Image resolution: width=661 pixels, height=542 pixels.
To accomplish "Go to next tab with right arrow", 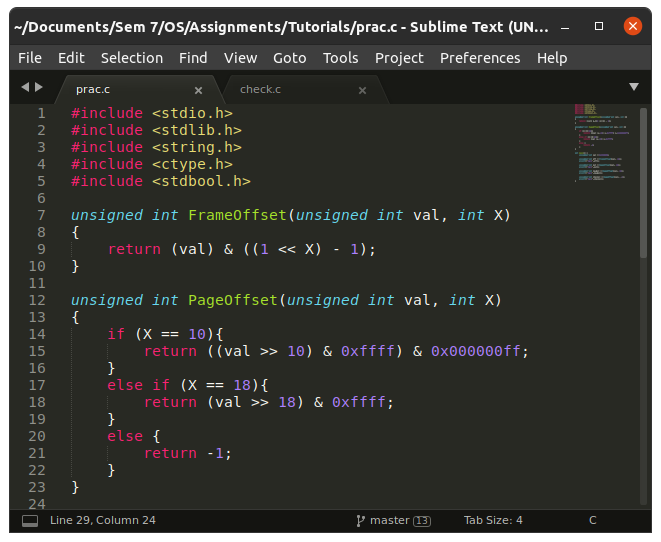I will pyautogui.click(x=39, y=88).
